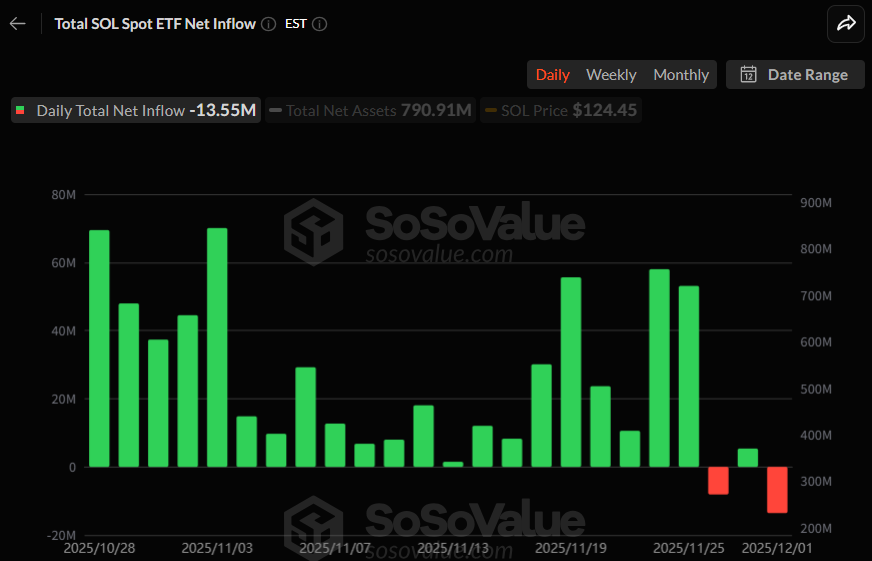Image resolution: width=872 pixels, height=561 pixels.
Task: Switch to the Monthly view
Action: click(681, 75)
